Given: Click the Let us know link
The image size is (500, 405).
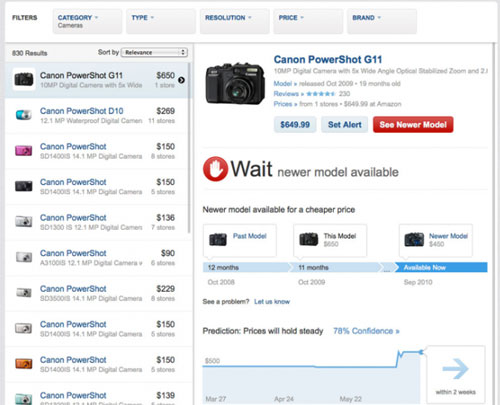Looking at the screenshot, I should tap(272, 302).
